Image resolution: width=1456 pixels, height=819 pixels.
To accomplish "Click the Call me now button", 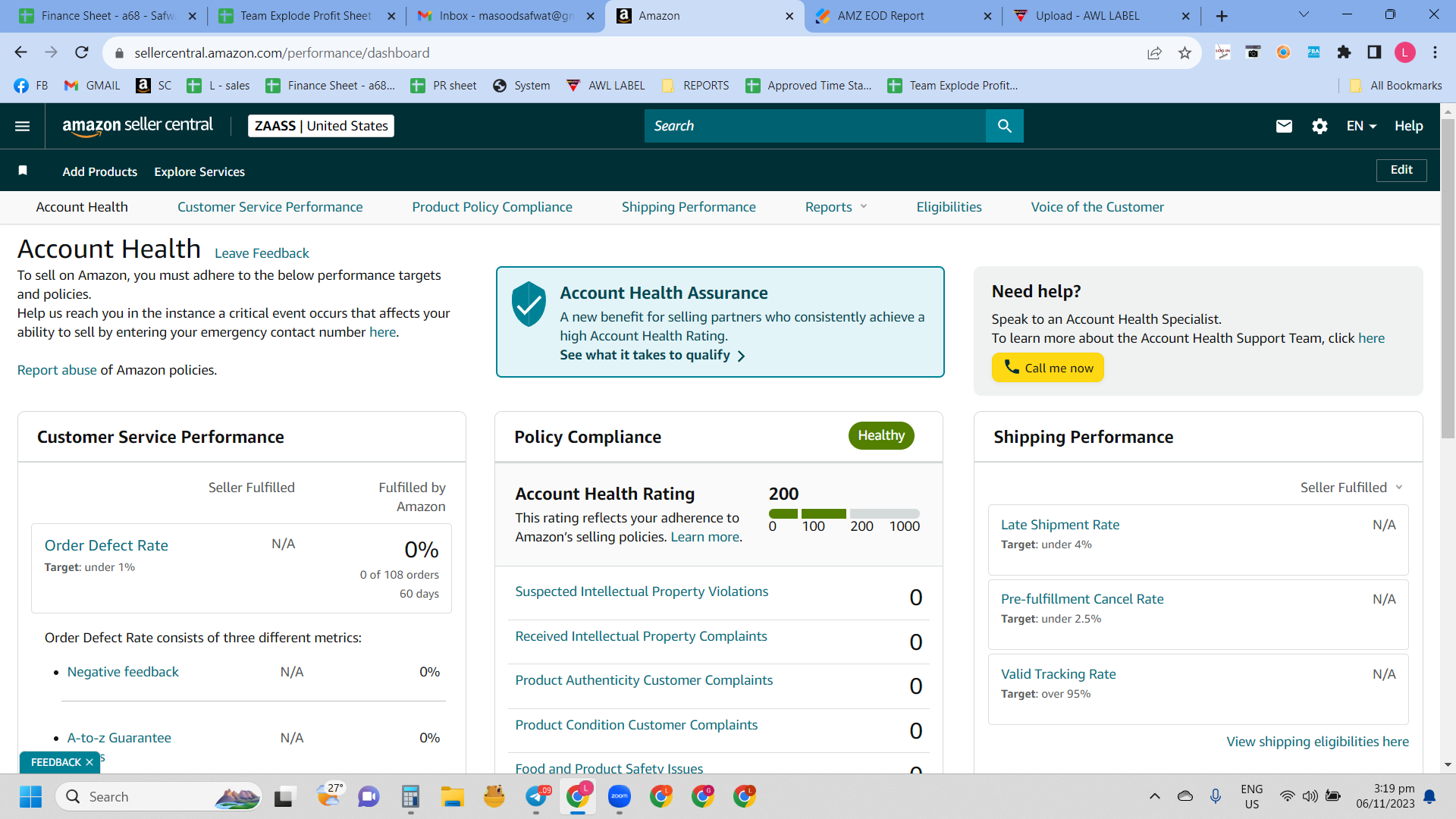I will click(1048, 368).
